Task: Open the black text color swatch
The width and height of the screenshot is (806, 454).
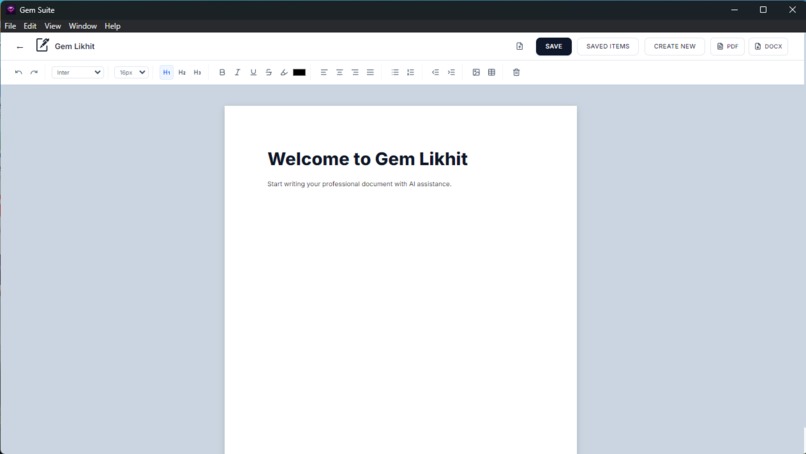Action: (x=299, y=72)
